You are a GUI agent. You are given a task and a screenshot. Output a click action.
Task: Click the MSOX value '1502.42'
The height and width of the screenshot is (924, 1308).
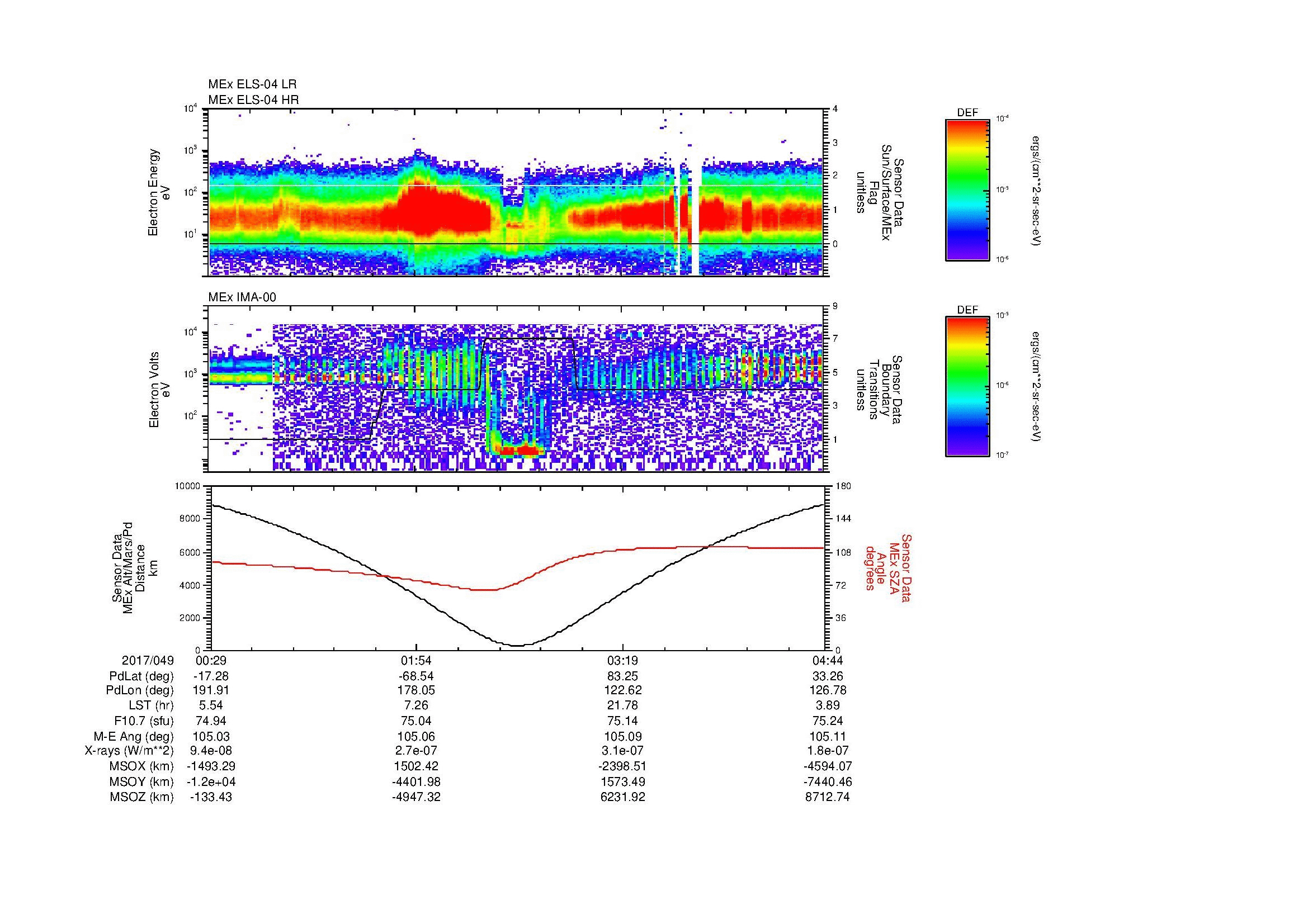pos(417,766)
